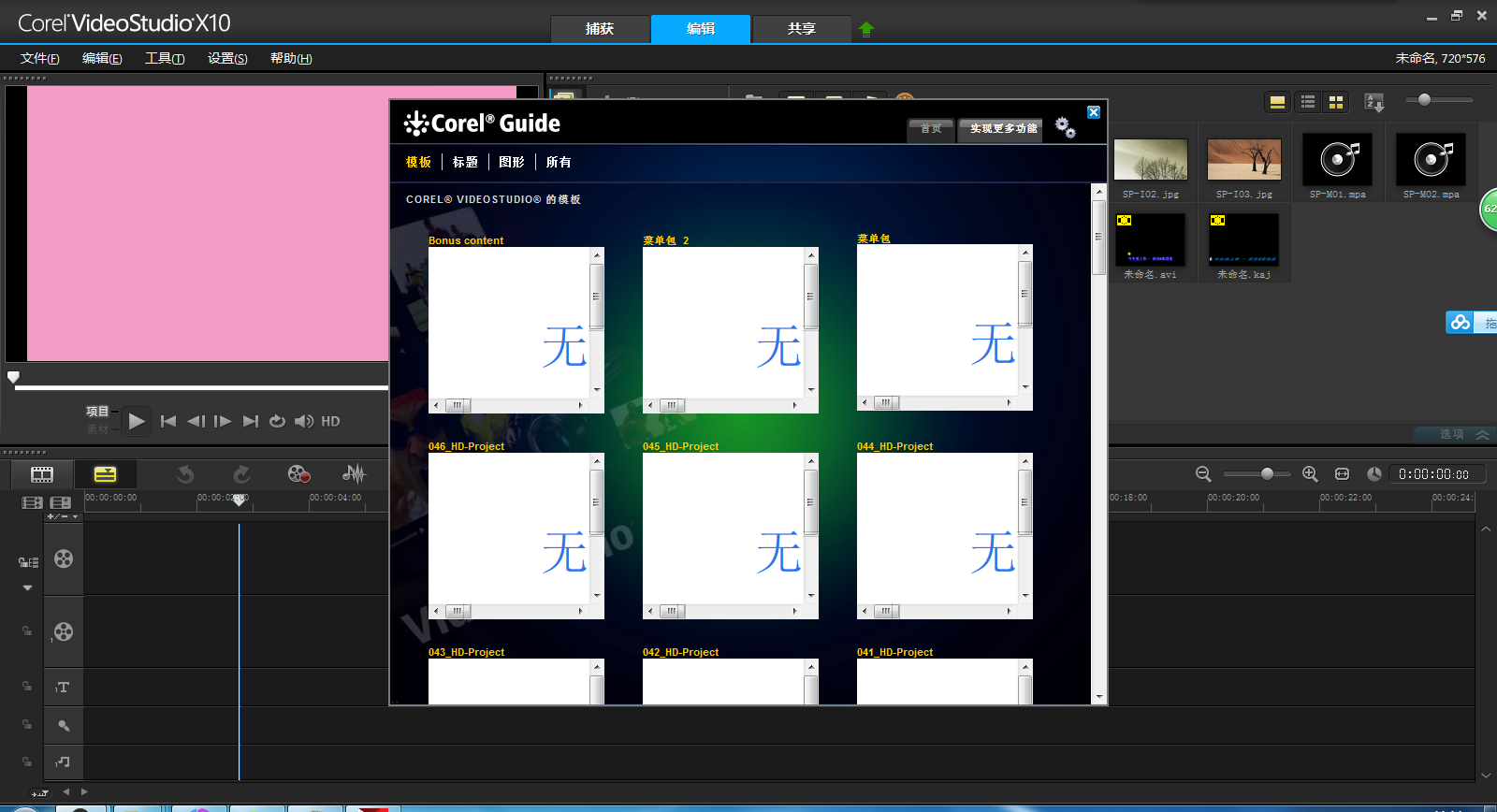The width and height of the screenshot is (1497, 812).
Task: Open the auto-scroll timeline dropdown
Action: click(40, 793)
